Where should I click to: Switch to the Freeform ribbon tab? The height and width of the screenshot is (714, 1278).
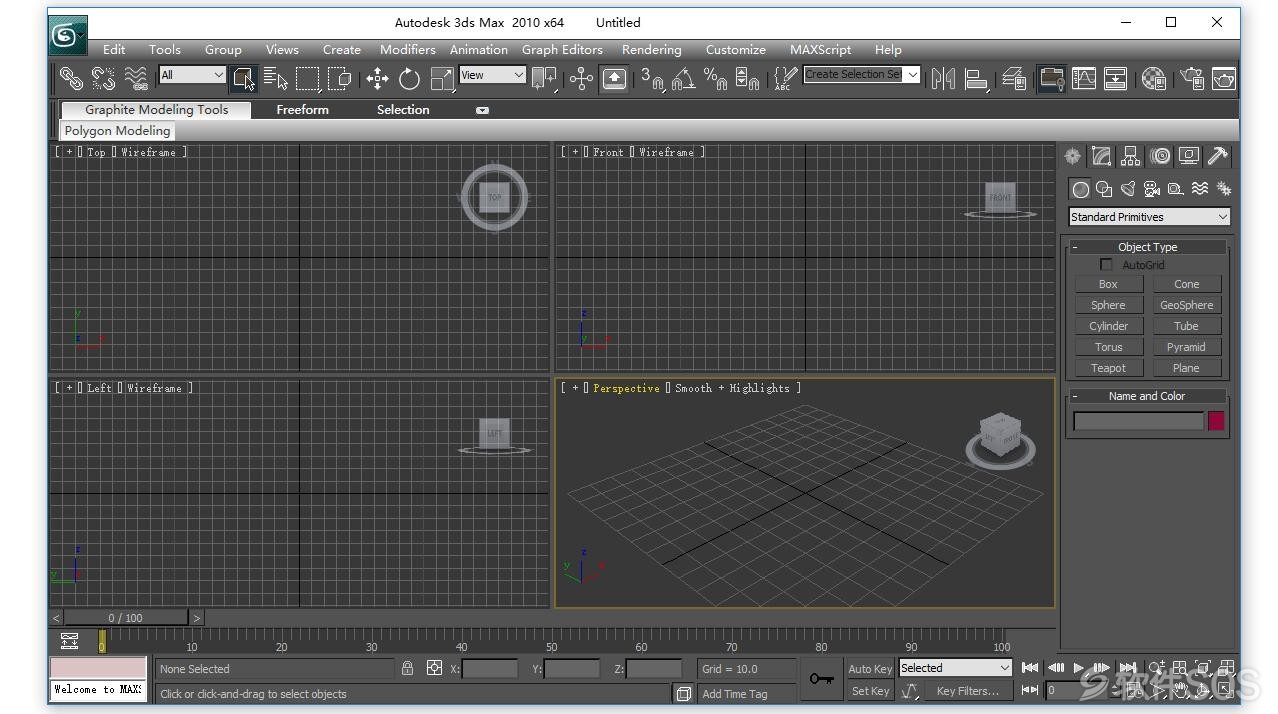pyautogui.click(x=302, y=110)
